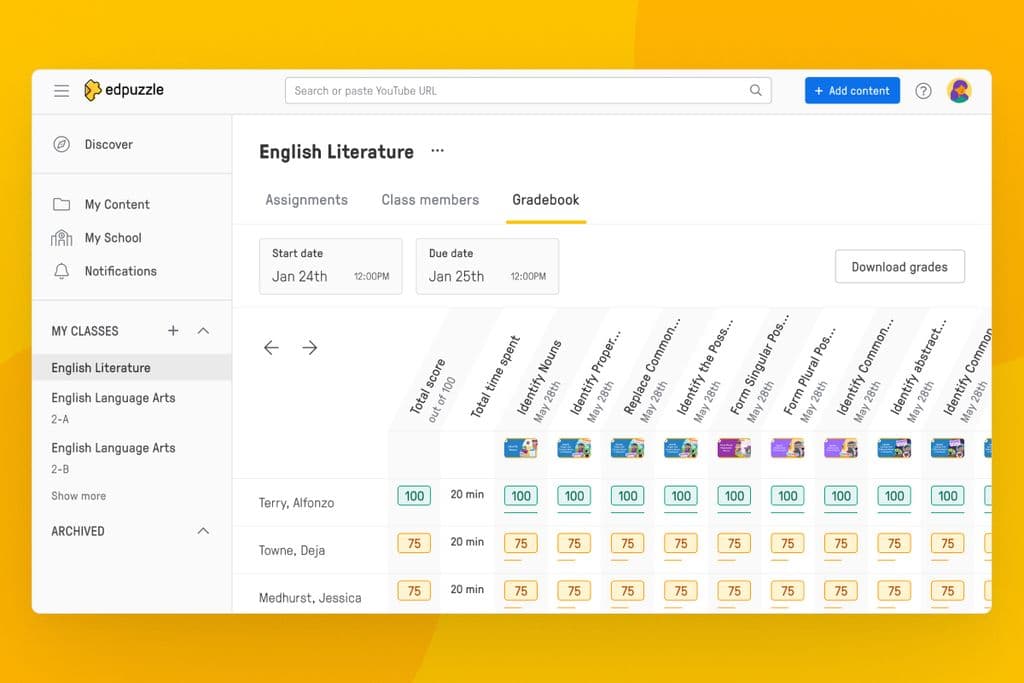
Task: Click the Download grades button
Action: pyautogui.click(x=898, y=267)
